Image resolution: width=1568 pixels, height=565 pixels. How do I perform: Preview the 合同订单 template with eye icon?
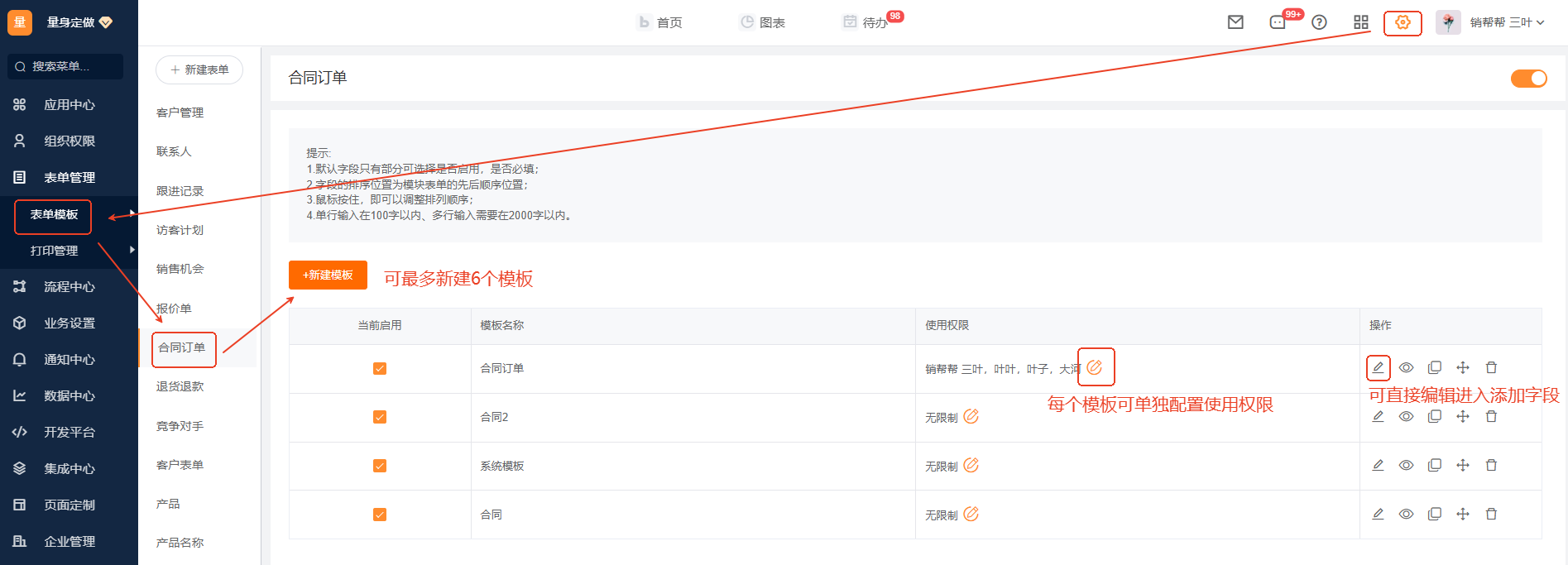pyautogui.click(x=1407, y=367)
